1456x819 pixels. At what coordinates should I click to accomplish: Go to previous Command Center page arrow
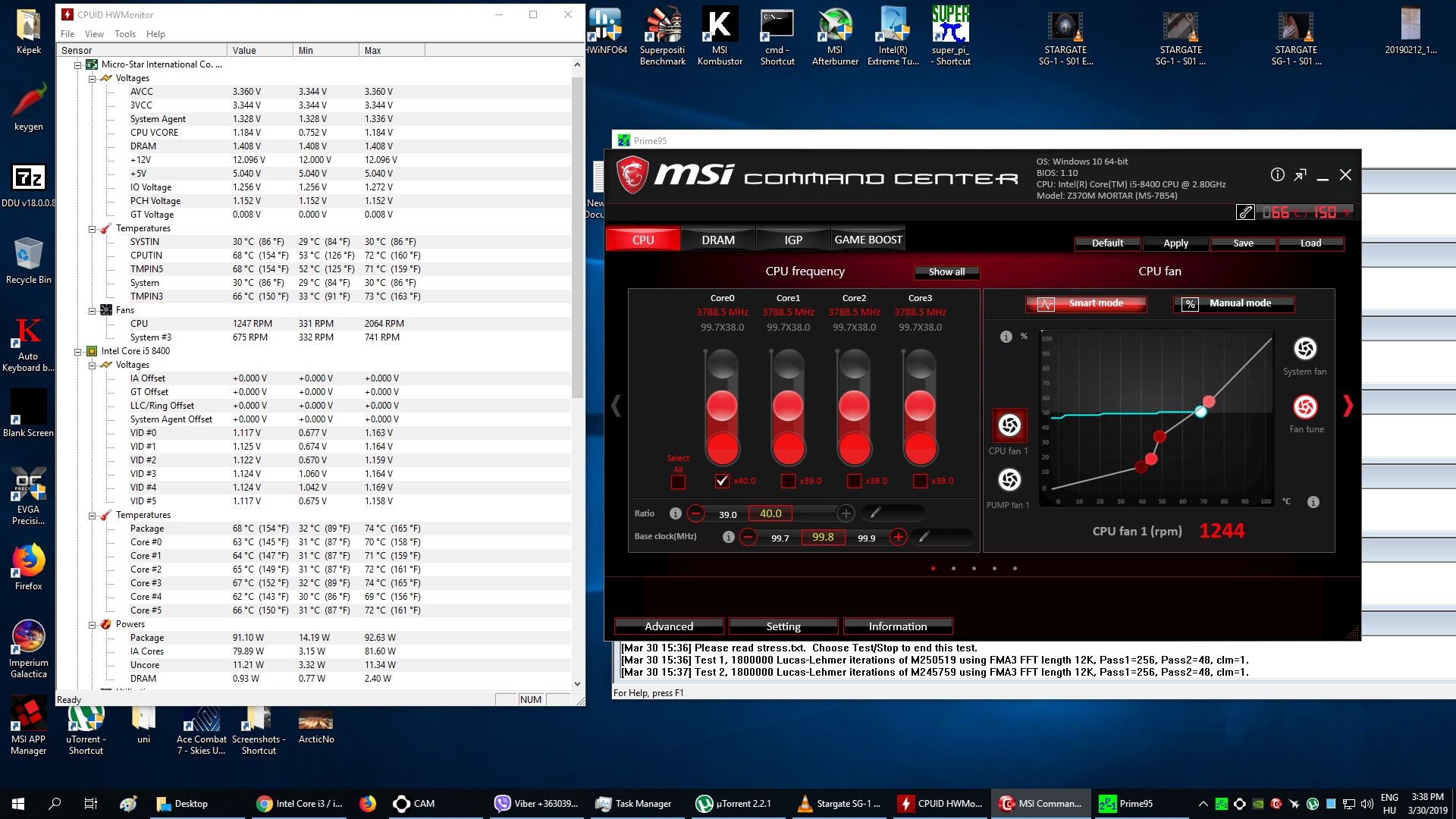point(616,406)
